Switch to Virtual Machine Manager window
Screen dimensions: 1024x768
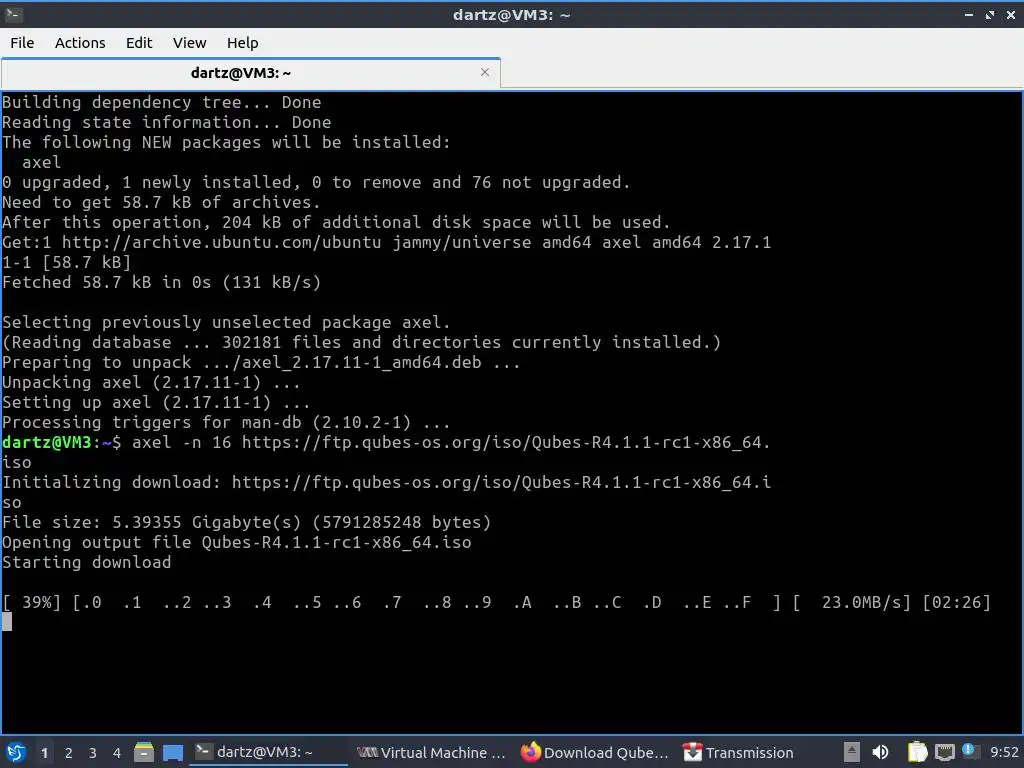(x=432, y=752)
